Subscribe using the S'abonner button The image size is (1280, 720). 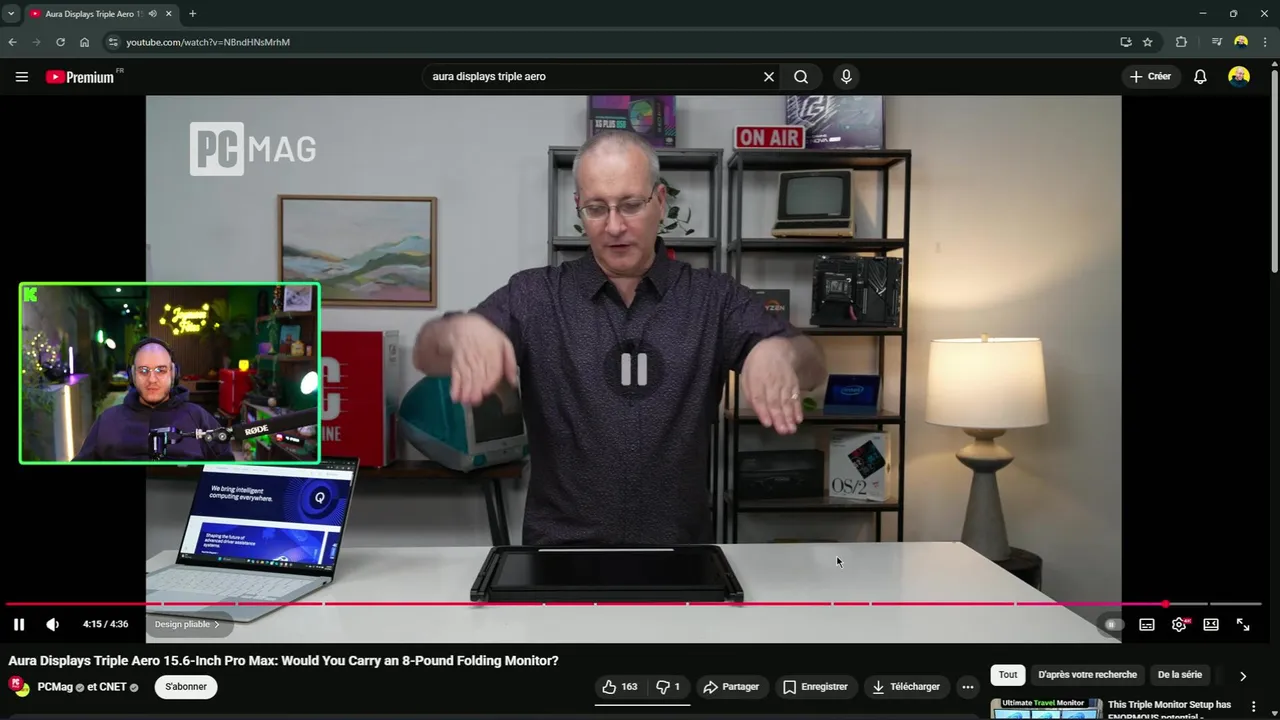pos(186,687)
